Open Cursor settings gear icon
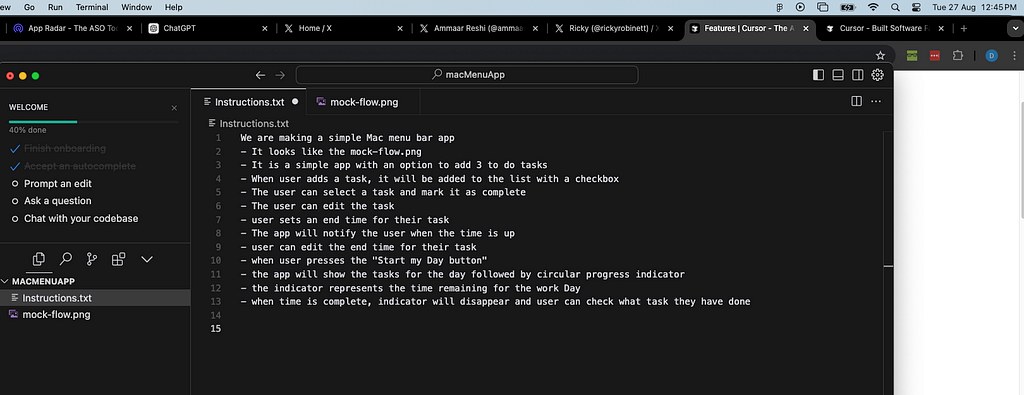This screenshot has height=395, width=1024. (x=878, y=74)
